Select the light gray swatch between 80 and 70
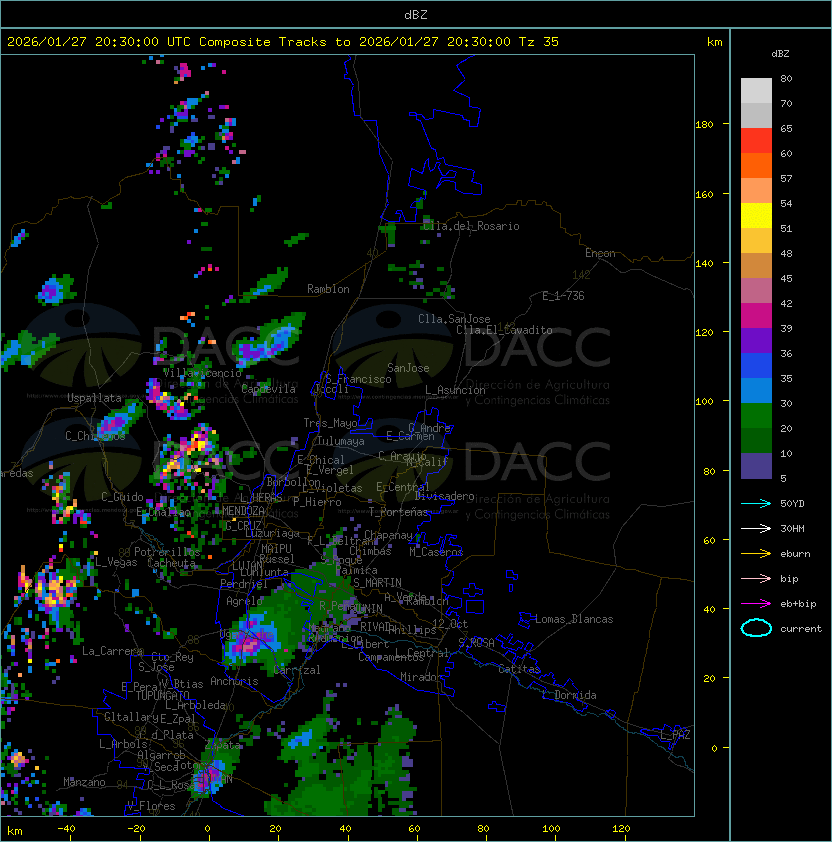The height and width of the screenshot is (842, 832). [x=756, y=91]
